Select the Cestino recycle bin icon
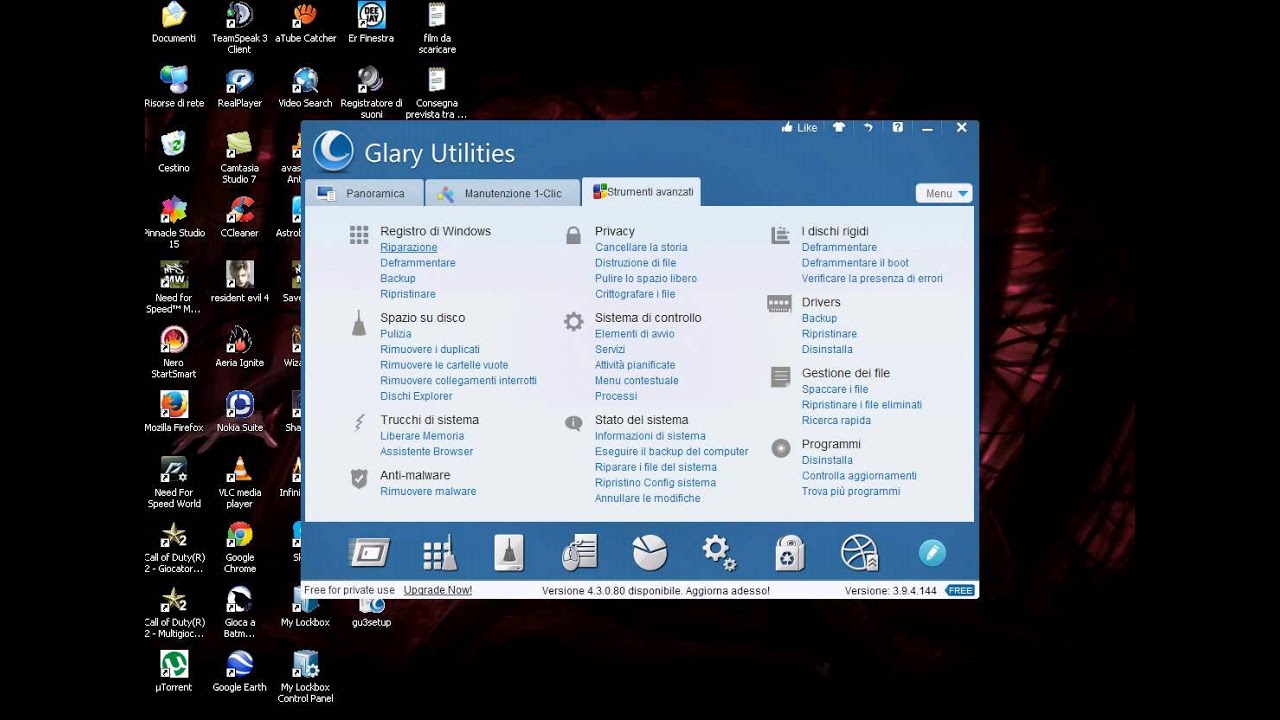The image size is (1280, 720). click(174, 152)
